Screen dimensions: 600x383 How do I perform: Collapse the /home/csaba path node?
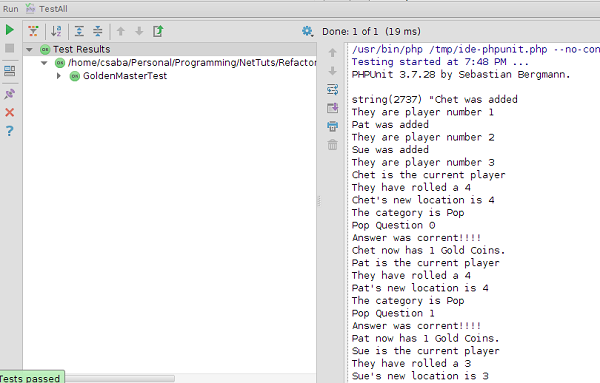click(44, 63)
